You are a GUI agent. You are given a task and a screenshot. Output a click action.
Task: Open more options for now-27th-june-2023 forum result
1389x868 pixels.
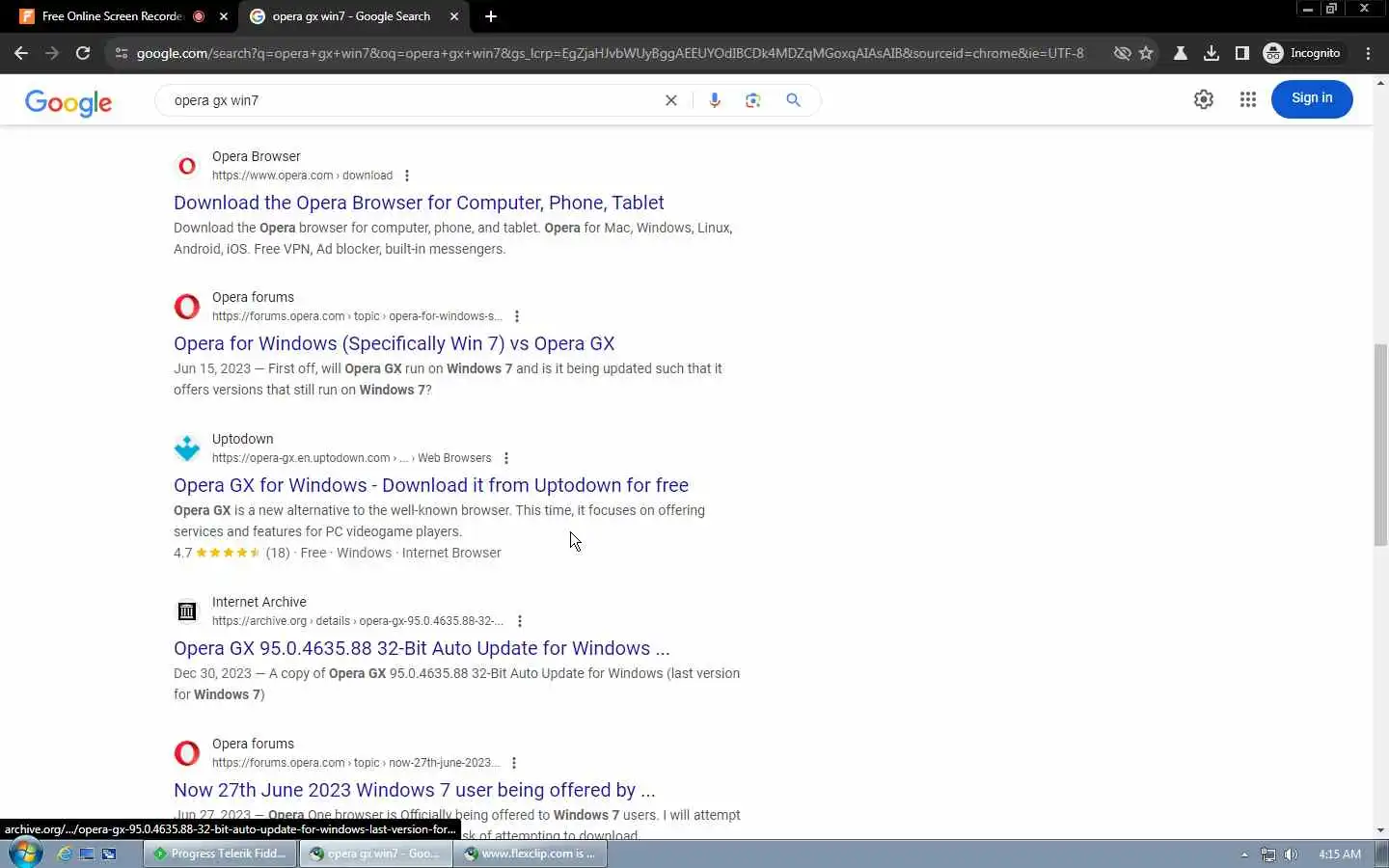514,763
